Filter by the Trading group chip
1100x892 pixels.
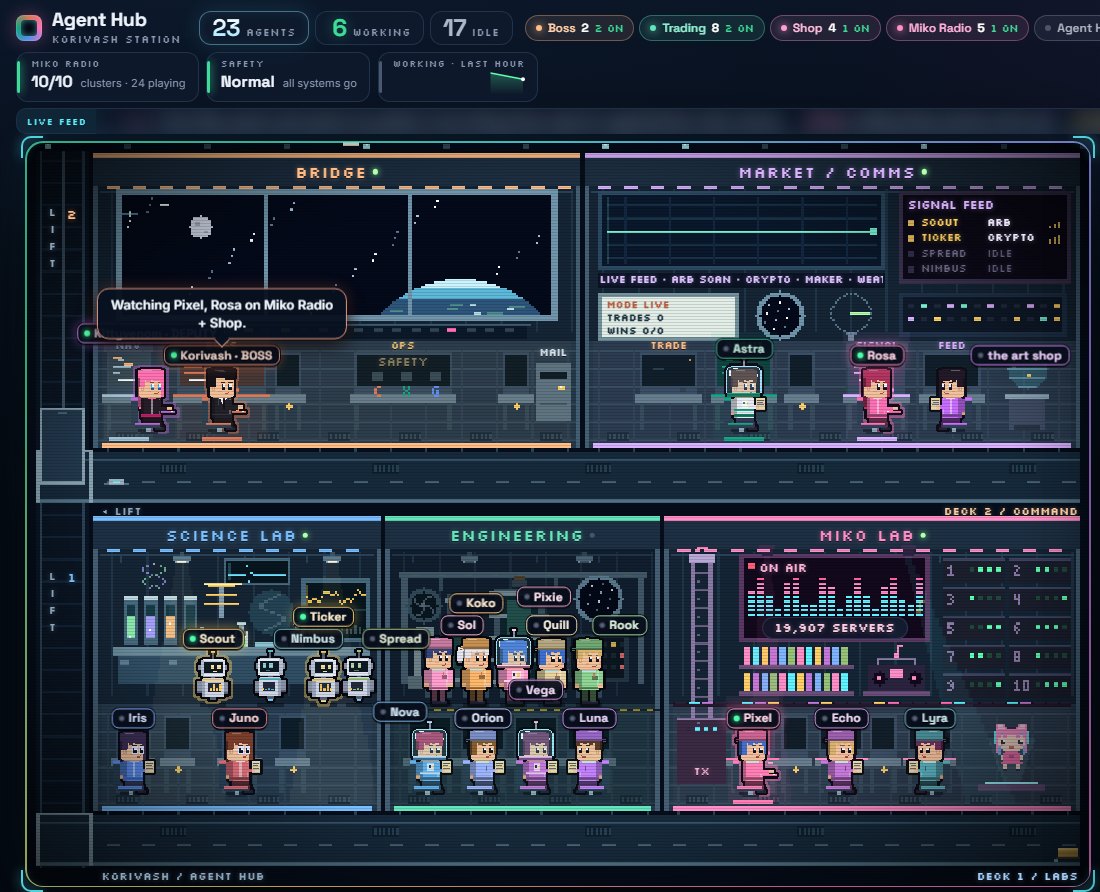[702, 28]
